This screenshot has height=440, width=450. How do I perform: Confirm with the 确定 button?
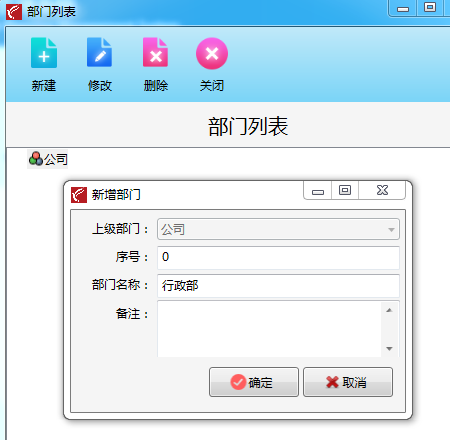(254, 382)
